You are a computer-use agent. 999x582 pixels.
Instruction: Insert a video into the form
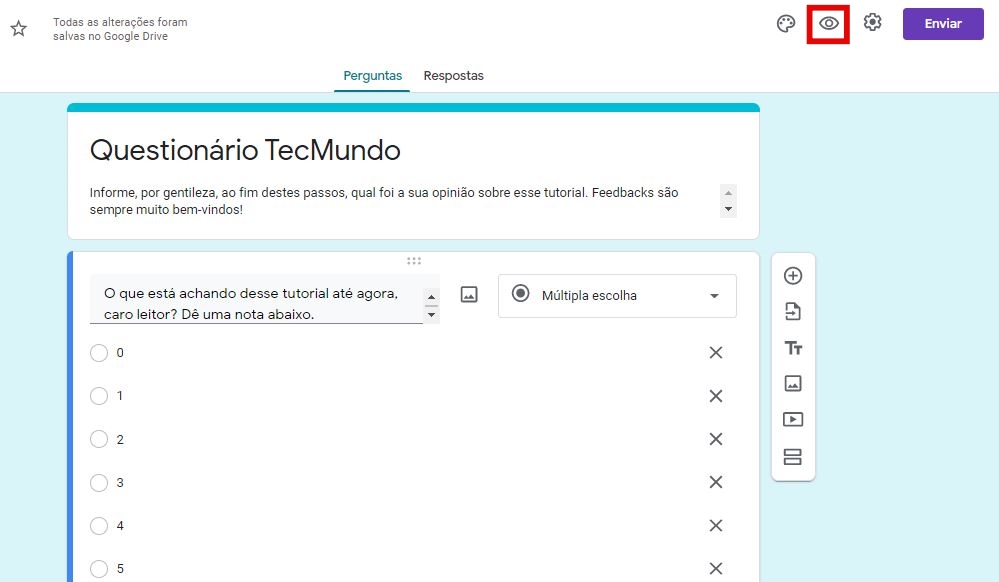(x=793, y=419)
